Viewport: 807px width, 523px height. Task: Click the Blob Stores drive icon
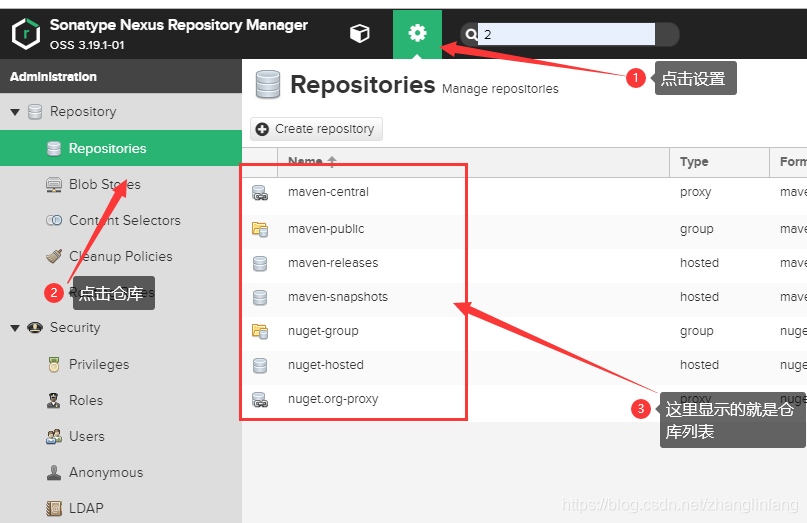(x=54, y=184)
